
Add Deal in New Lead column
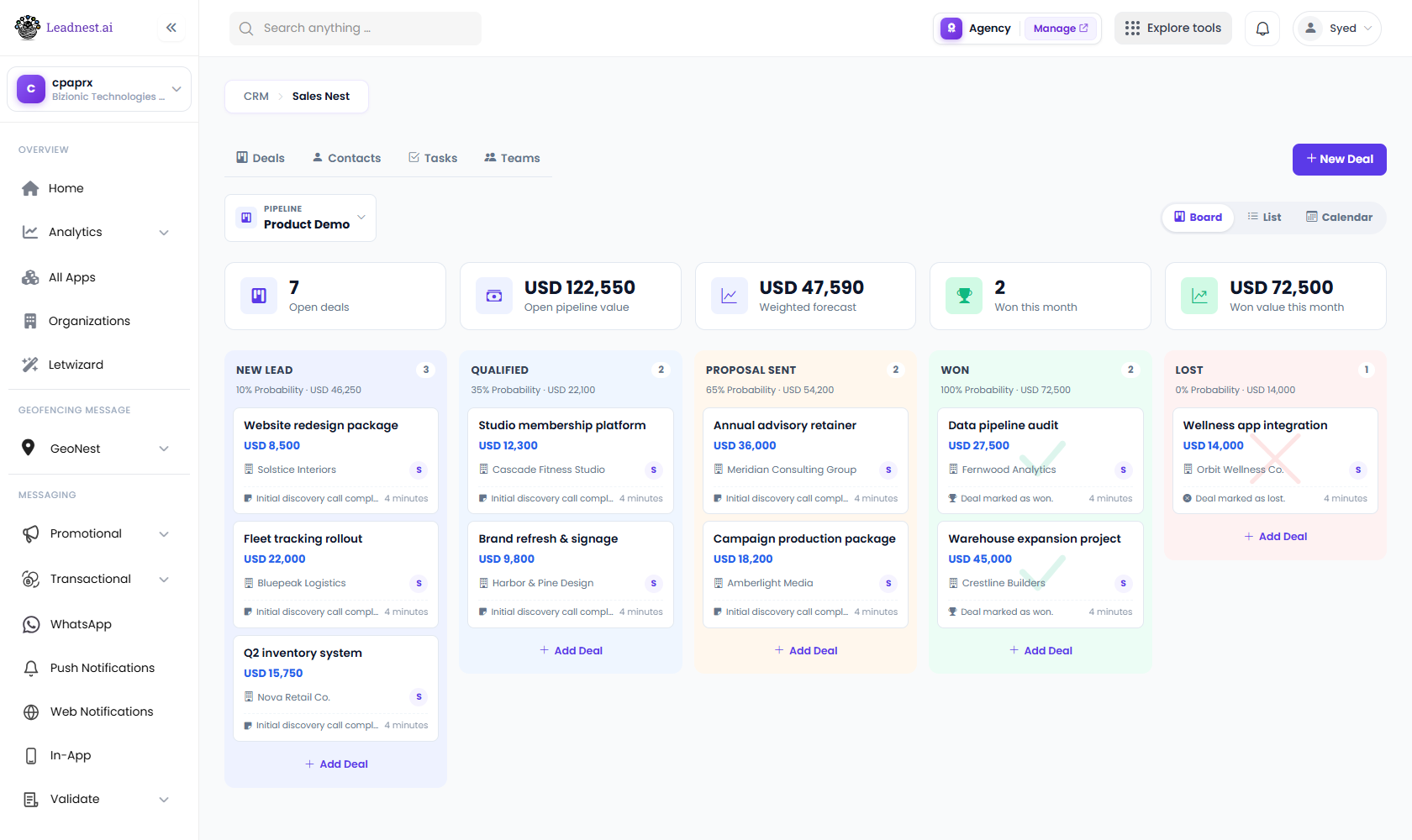coord(336,764)
